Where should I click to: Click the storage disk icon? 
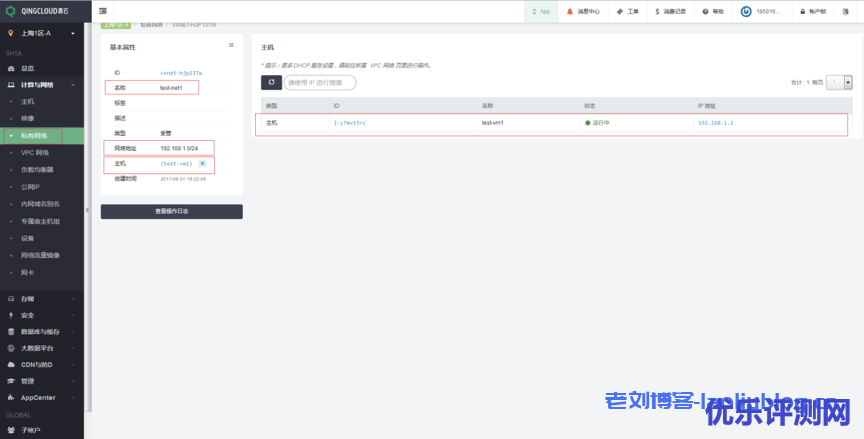click(11, 299)
